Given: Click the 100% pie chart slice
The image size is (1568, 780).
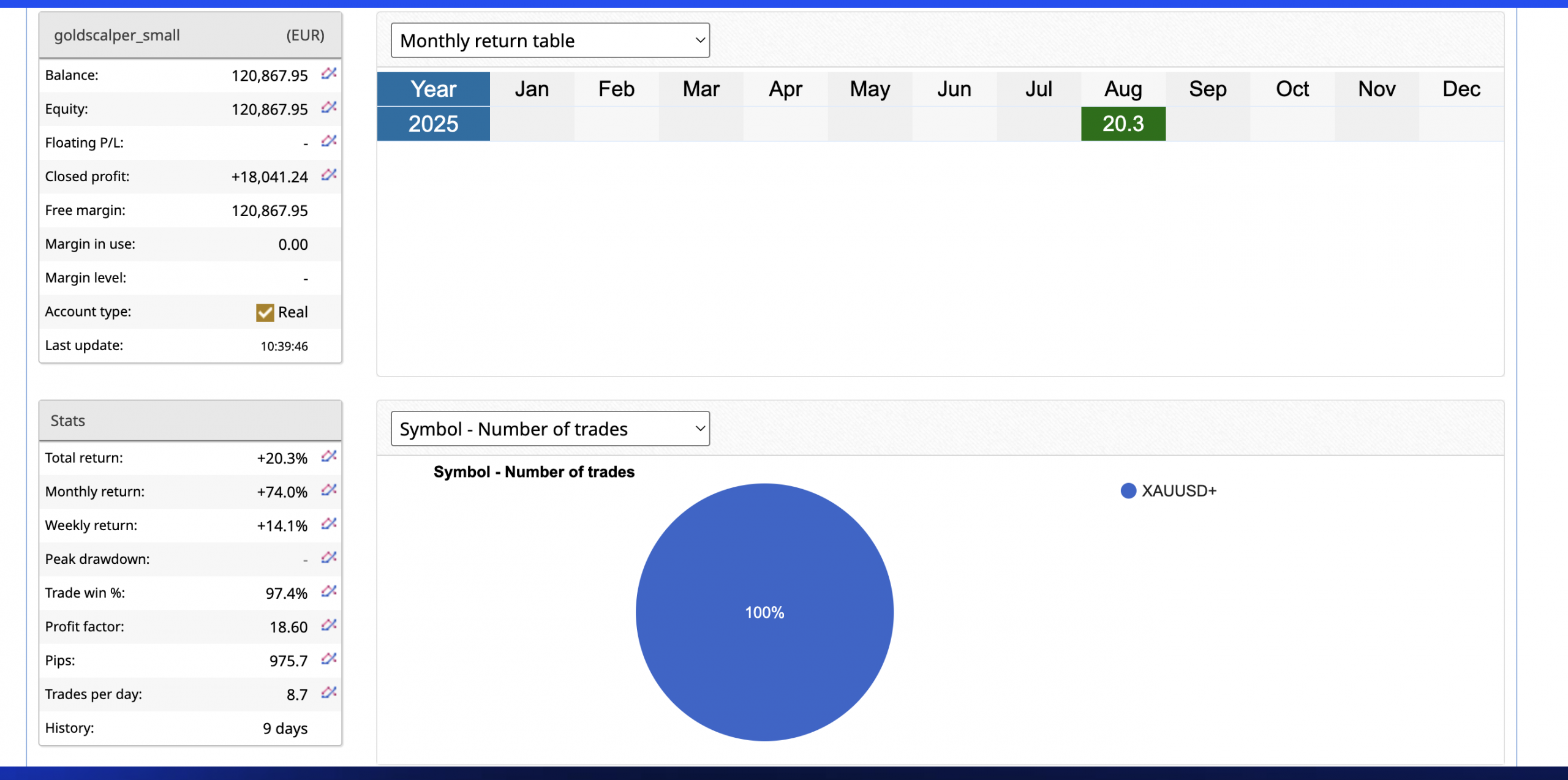Looking at the screenshot, I should pos(764,612).
